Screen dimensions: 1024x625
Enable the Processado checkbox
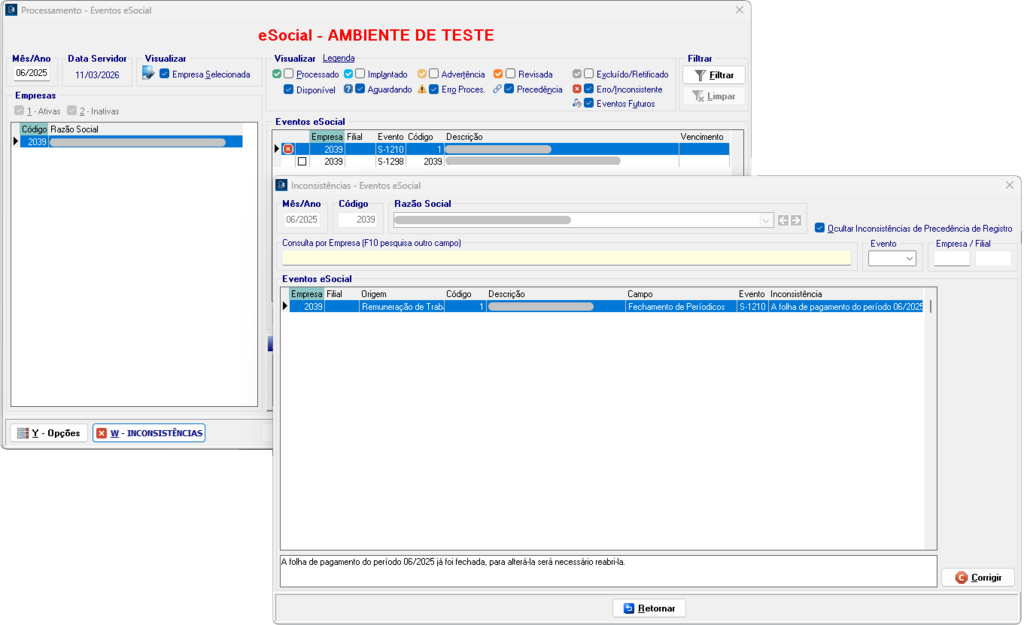(289, 74)
